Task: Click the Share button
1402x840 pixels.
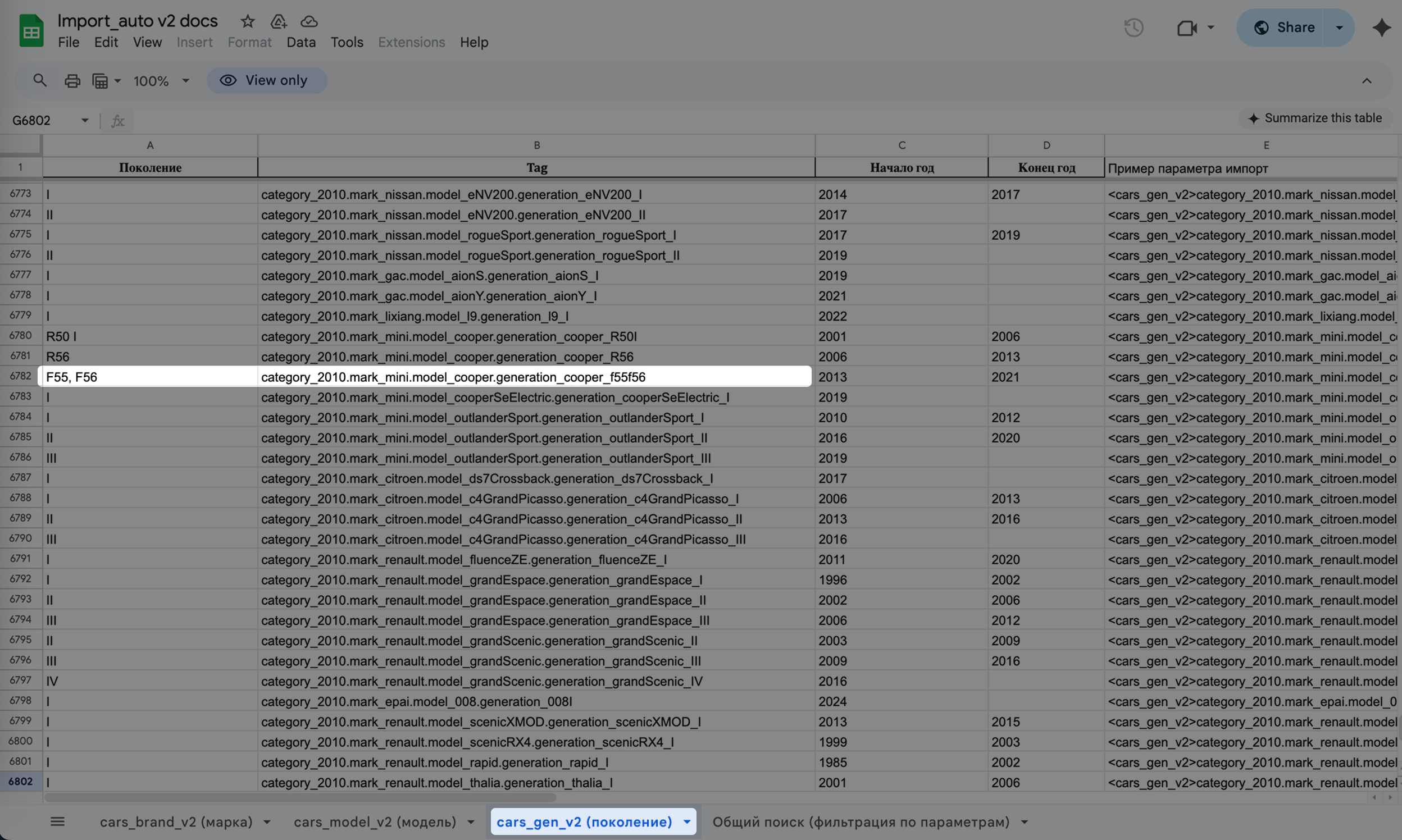Action: (1283, 27)
